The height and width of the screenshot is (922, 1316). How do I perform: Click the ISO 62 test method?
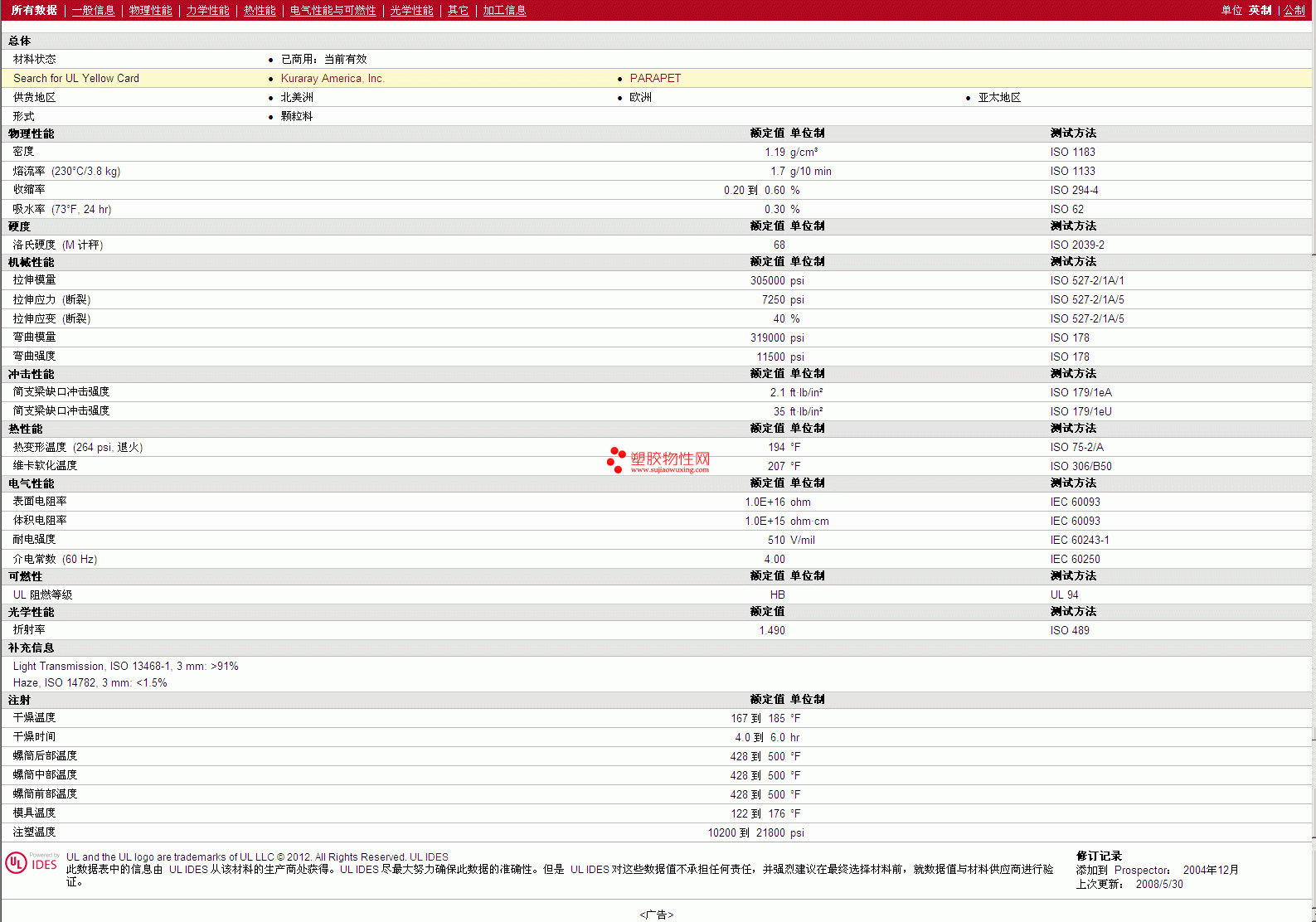[1066, 209]
